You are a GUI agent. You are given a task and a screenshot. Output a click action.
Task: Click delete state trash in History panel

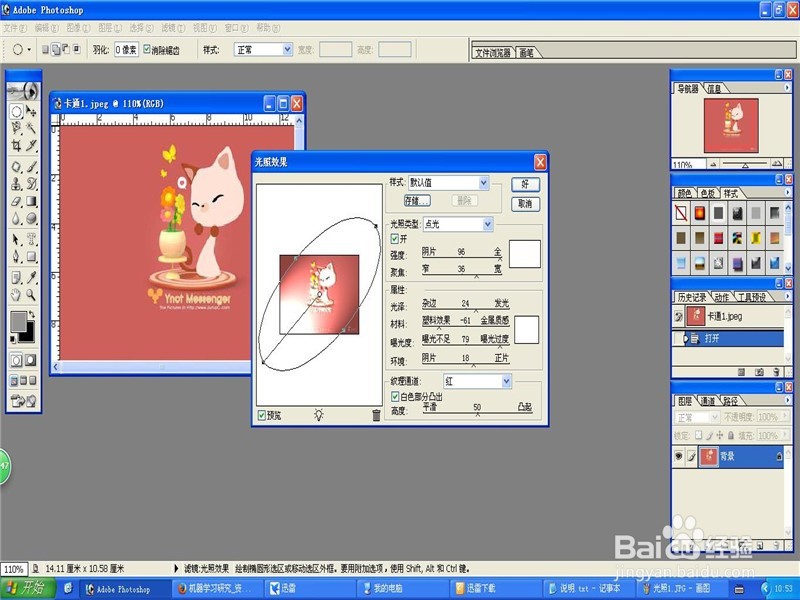pyautogui.click(x=777, y=372)
